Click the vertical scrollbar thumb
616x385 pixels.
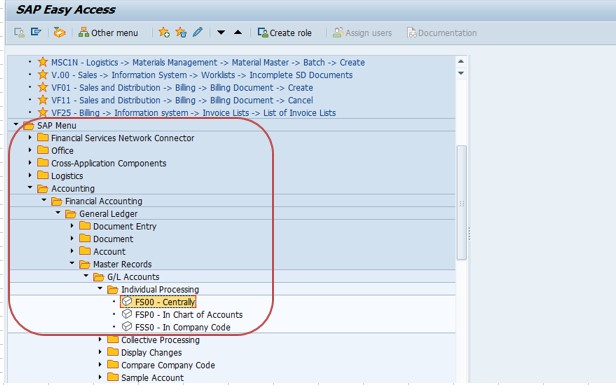tap(462, 202)
